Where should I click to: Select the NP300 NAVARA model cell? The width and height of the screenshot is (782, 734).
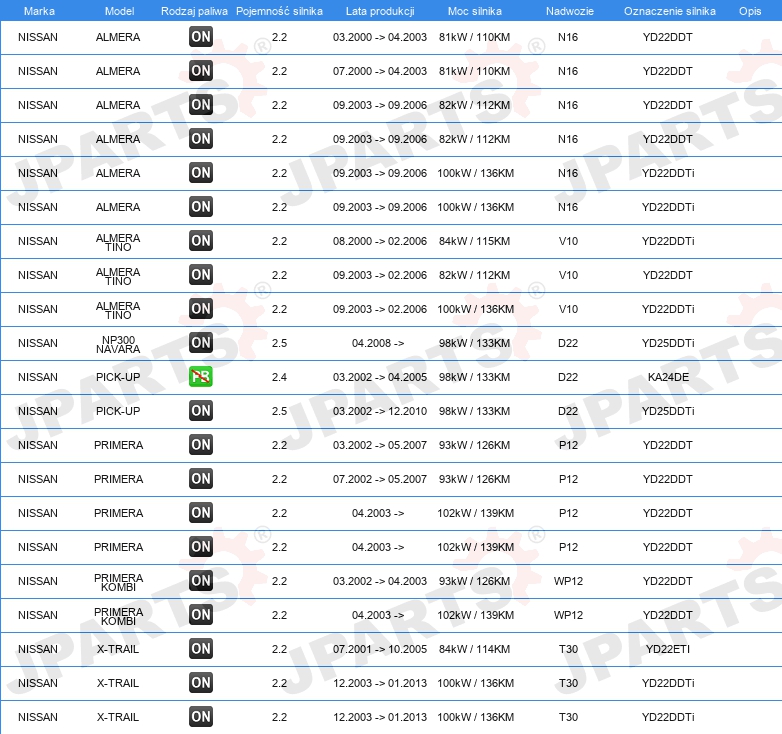118,345
